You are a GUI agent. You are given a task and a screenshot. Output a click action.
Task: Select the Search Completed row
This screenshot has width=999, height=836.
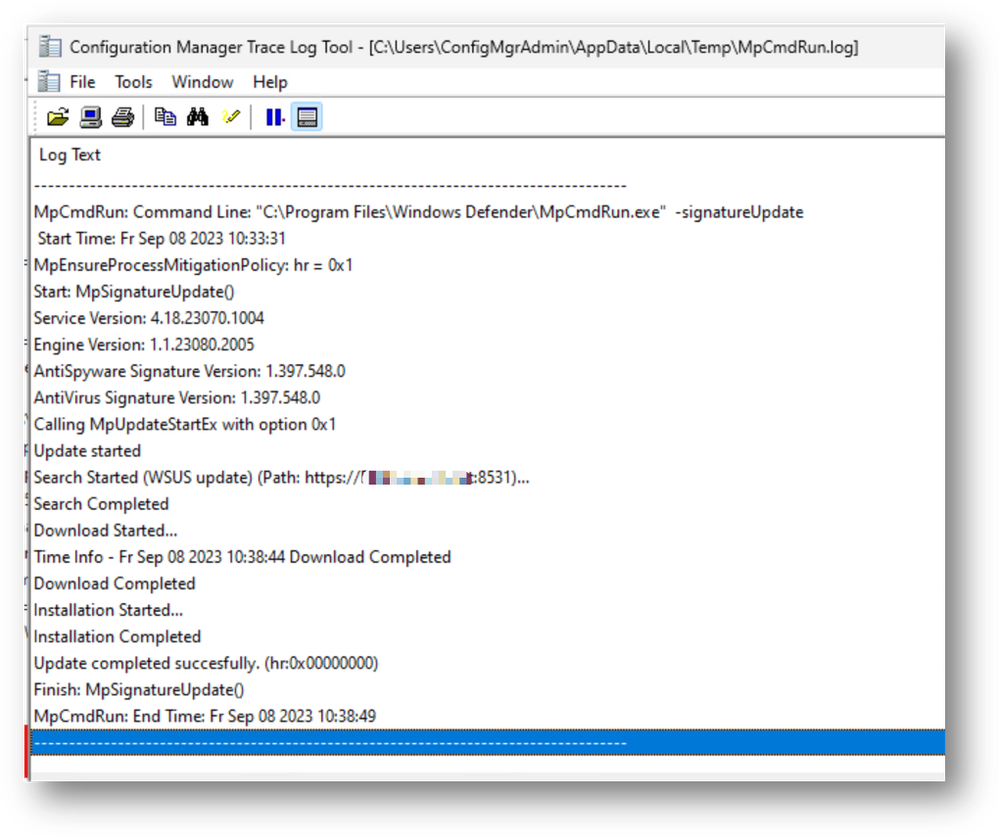tap(487, 504)
